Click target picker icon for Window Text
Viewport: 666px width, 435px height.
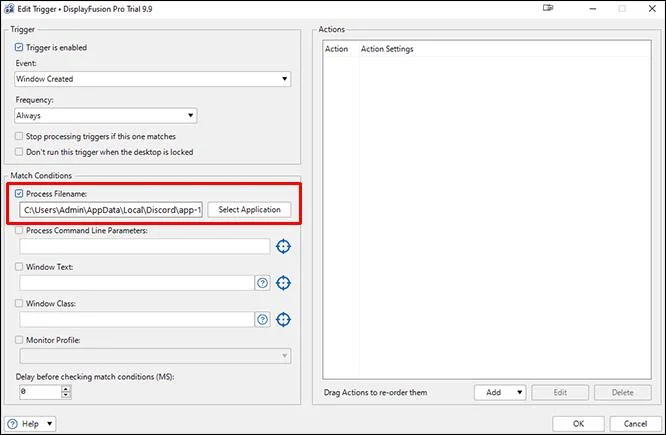coord(283,283)
